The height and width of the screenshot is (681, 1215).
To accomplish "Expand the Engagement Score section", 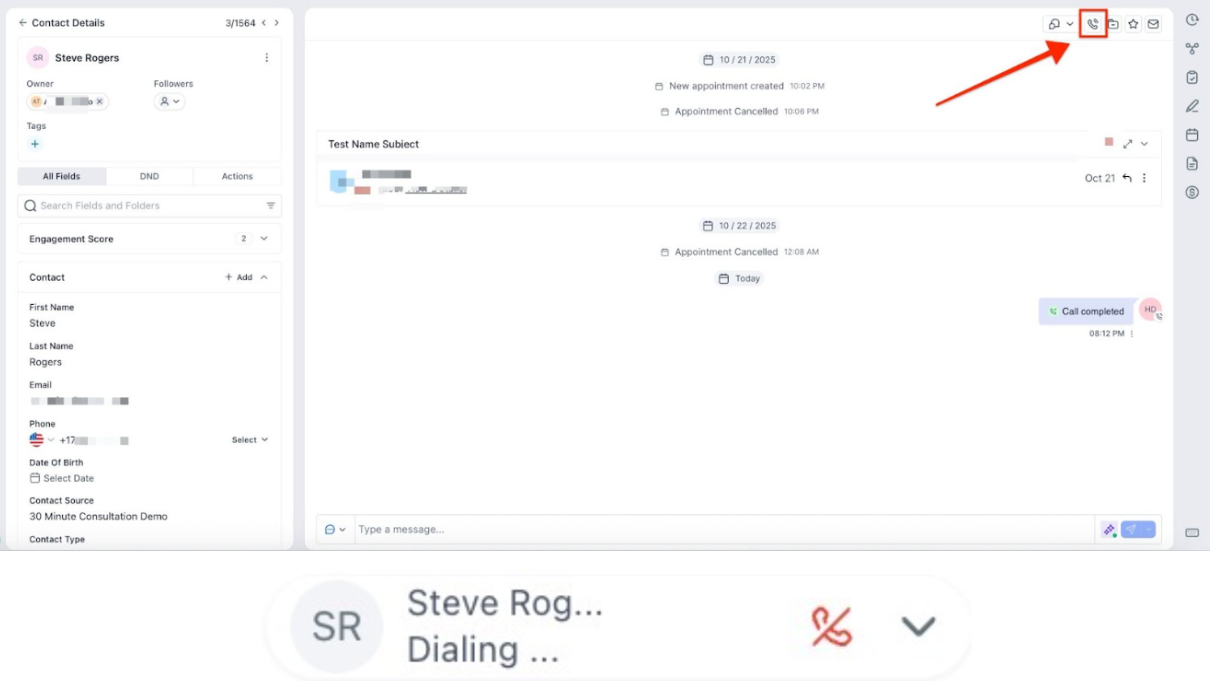I will (264, 239).
